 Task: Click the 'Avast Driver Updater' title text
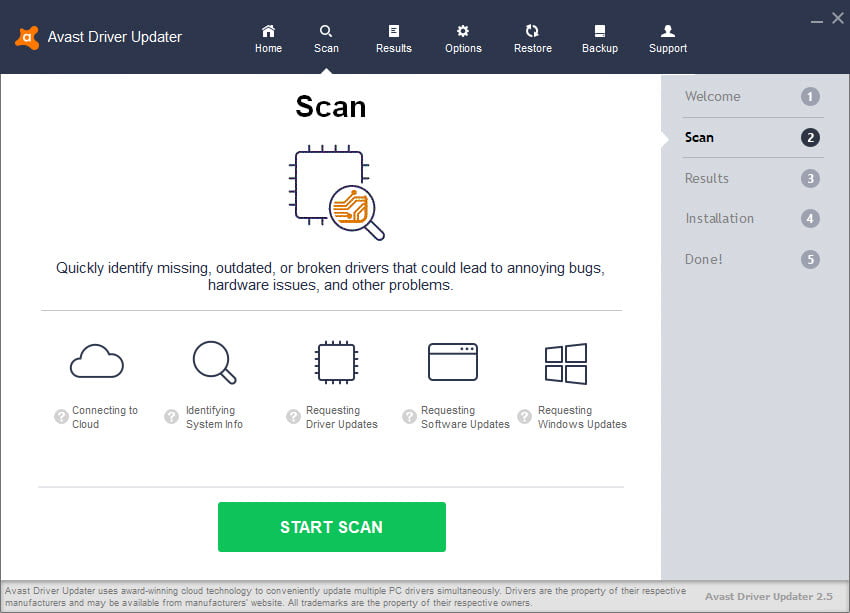point(115,37)
